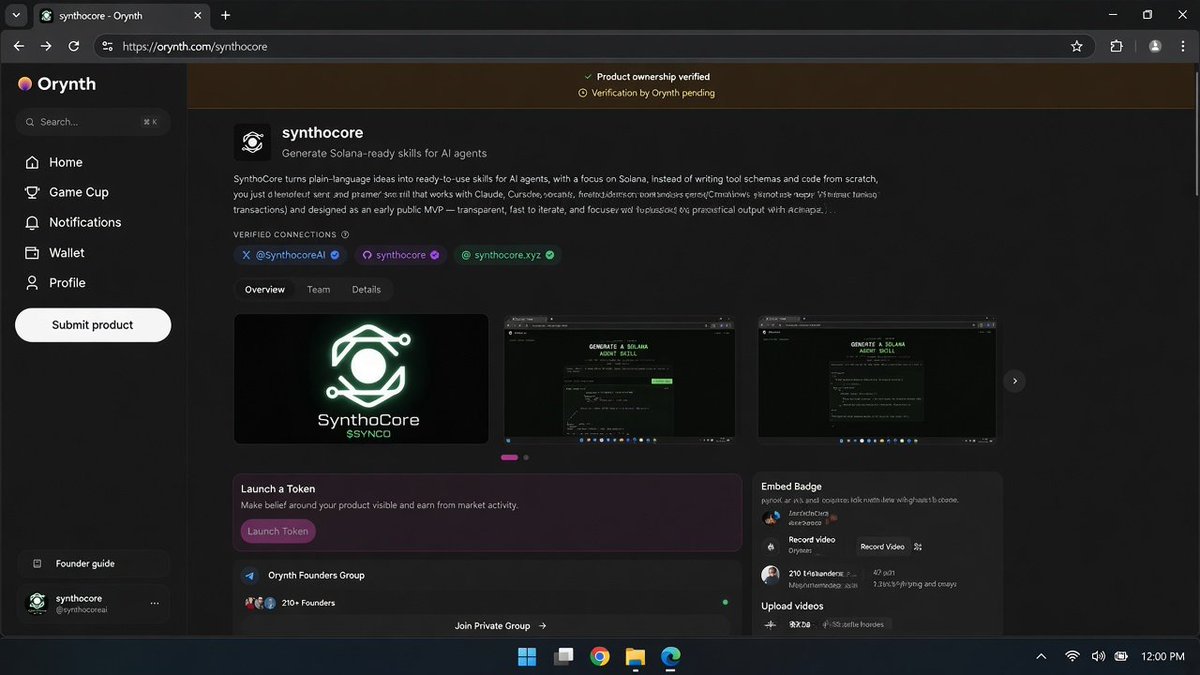Switch to the Overview tab
The image size is (1200, 675).
pyautogui.click(x=265, y=289)
